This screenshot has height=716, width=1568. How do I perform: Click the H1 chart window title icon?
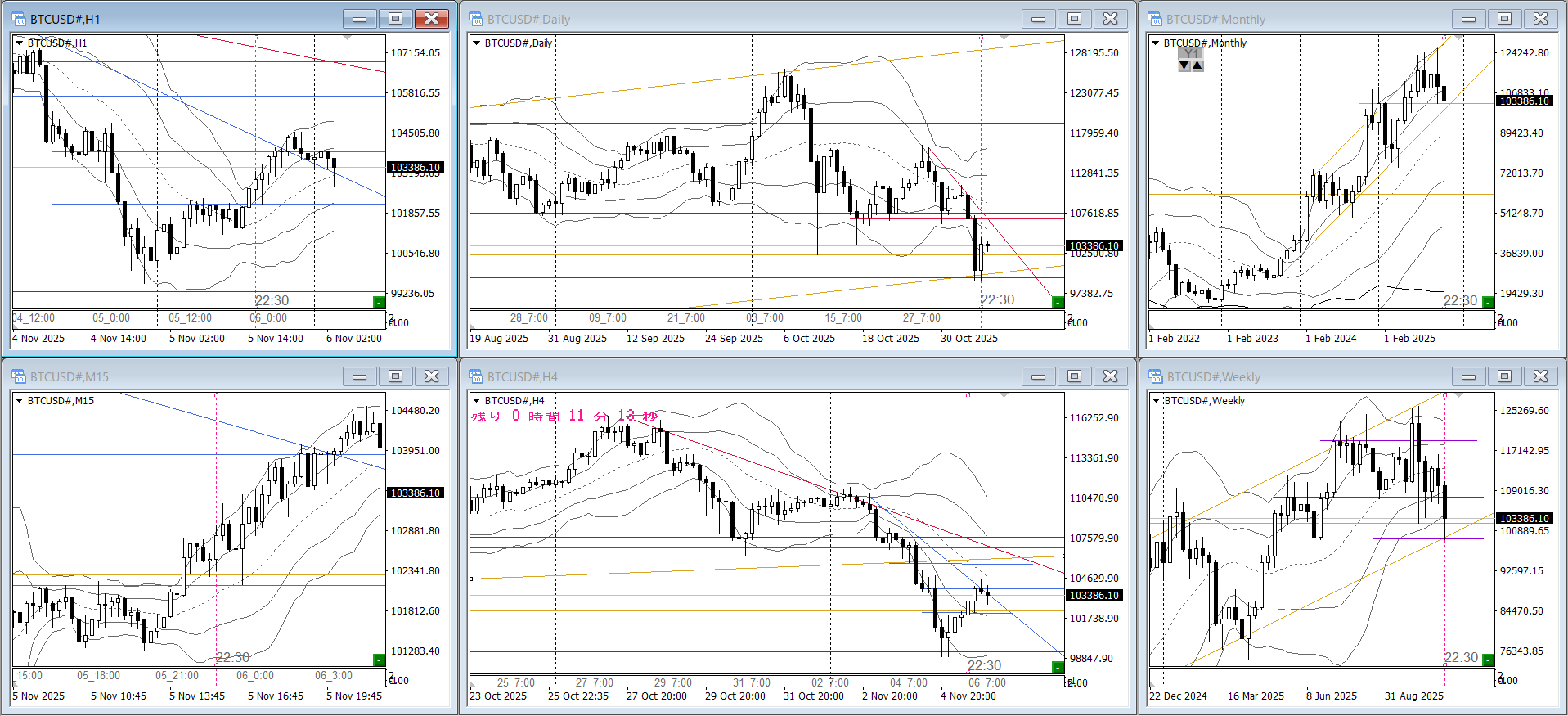pyautogui.click(x=19, y=19)
